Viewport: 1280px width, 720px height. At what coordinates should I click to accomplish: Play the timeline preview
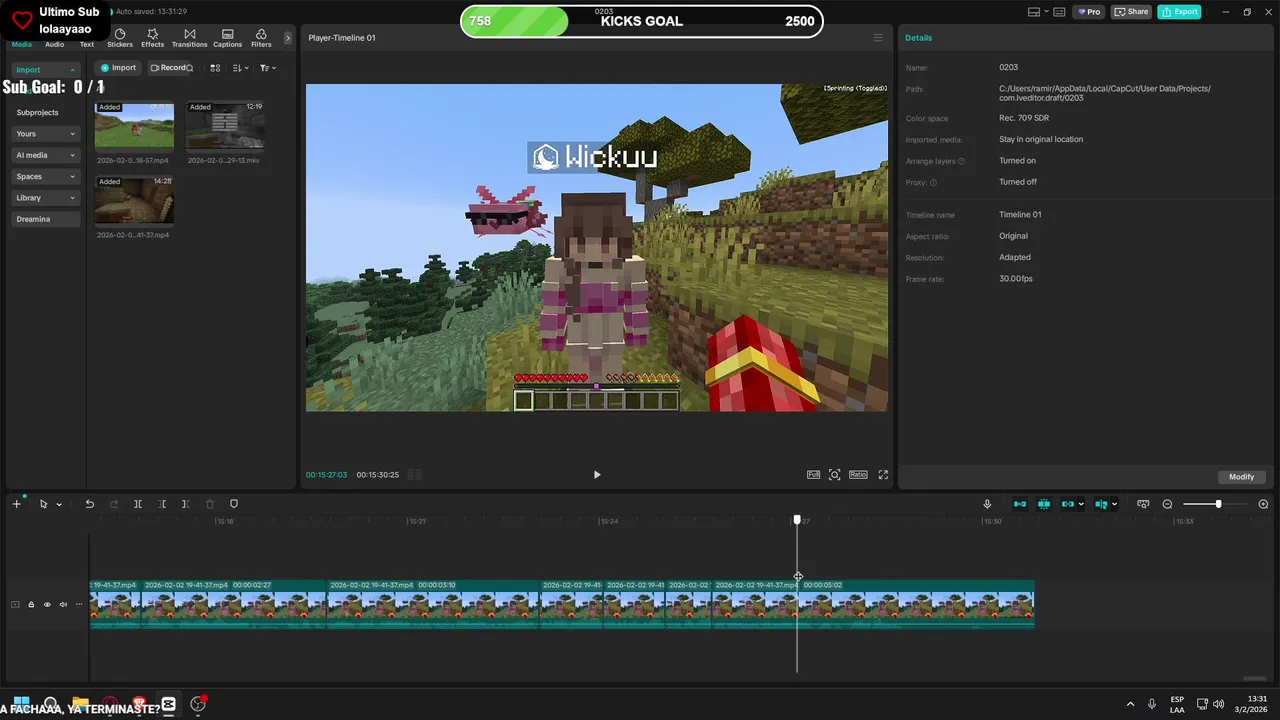597,475
